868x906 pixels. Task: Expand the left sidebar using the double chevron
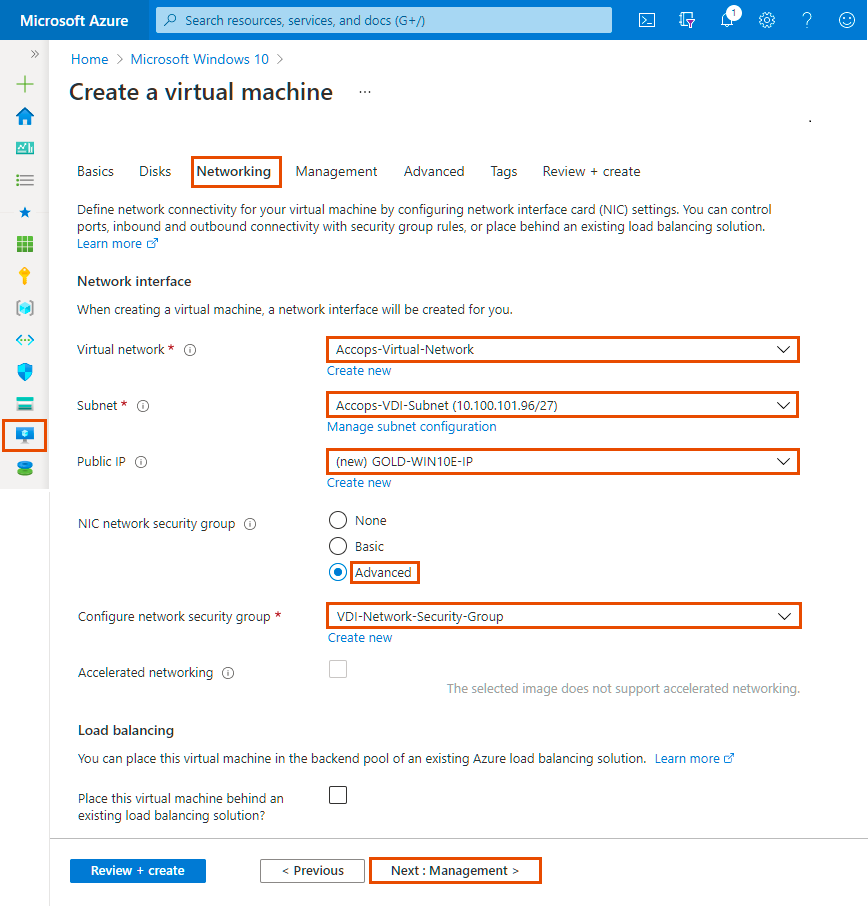pyautogui.click(x=35, y=54)
